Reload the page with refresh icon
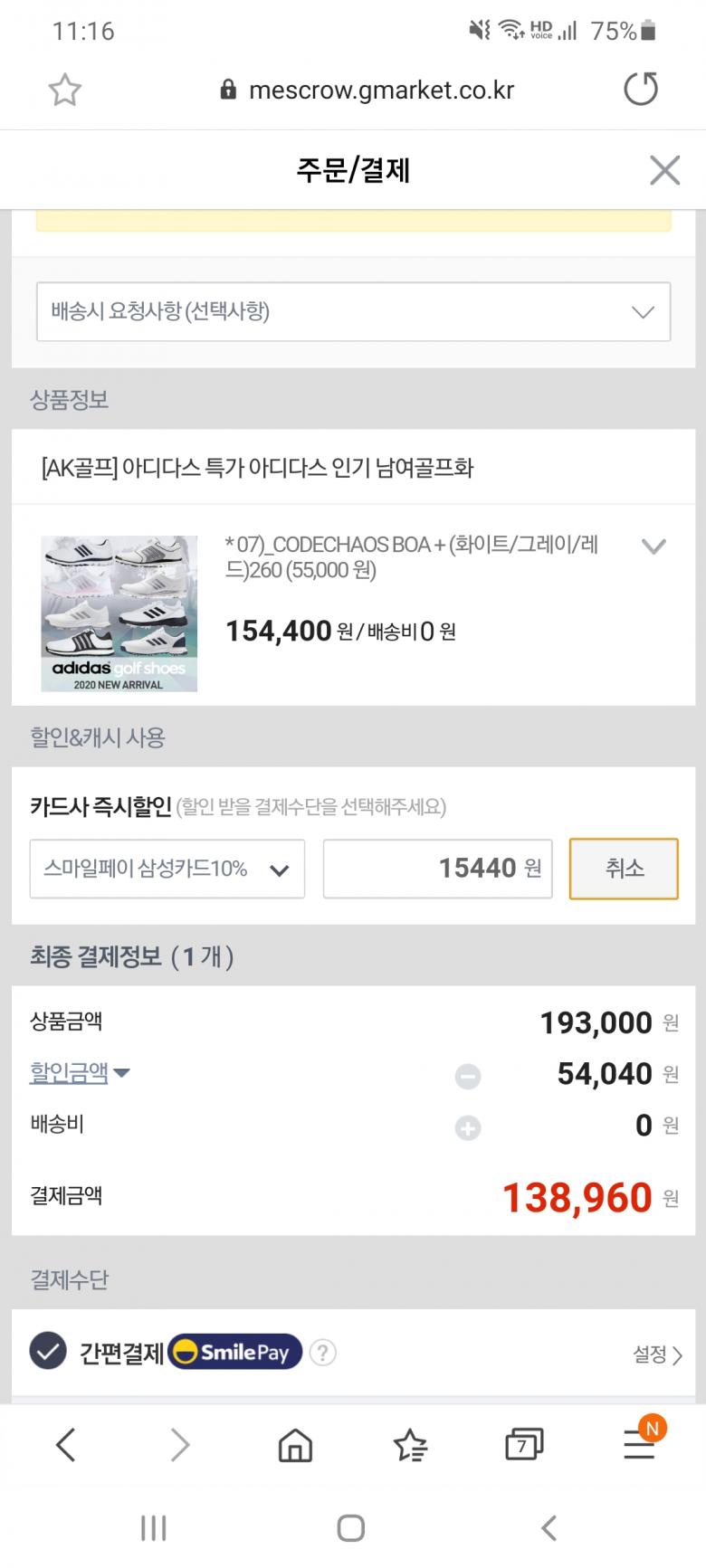 pyautogui.click(x=641, y=90)
